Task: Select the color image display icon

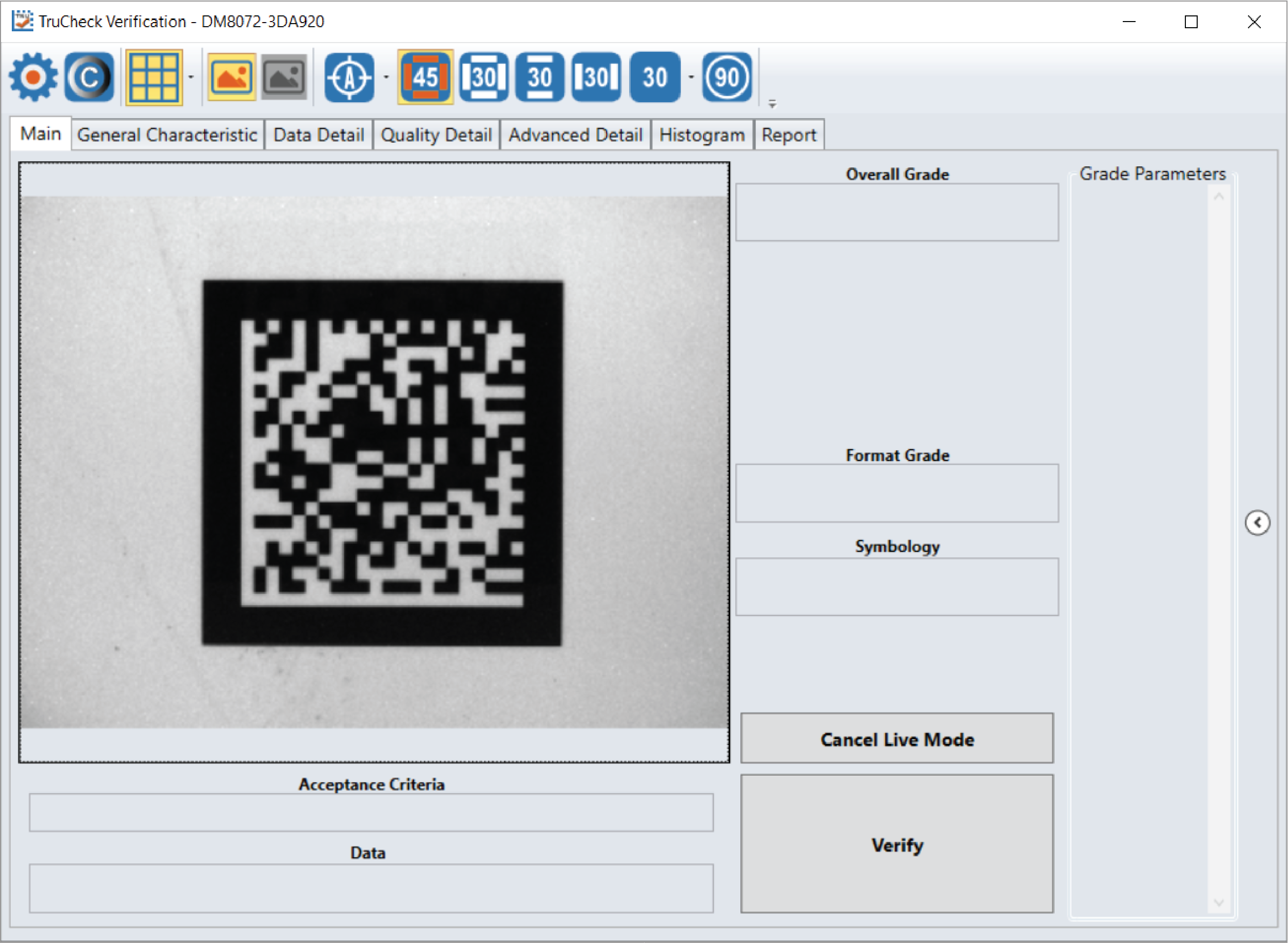Action: tap(231, 77)
